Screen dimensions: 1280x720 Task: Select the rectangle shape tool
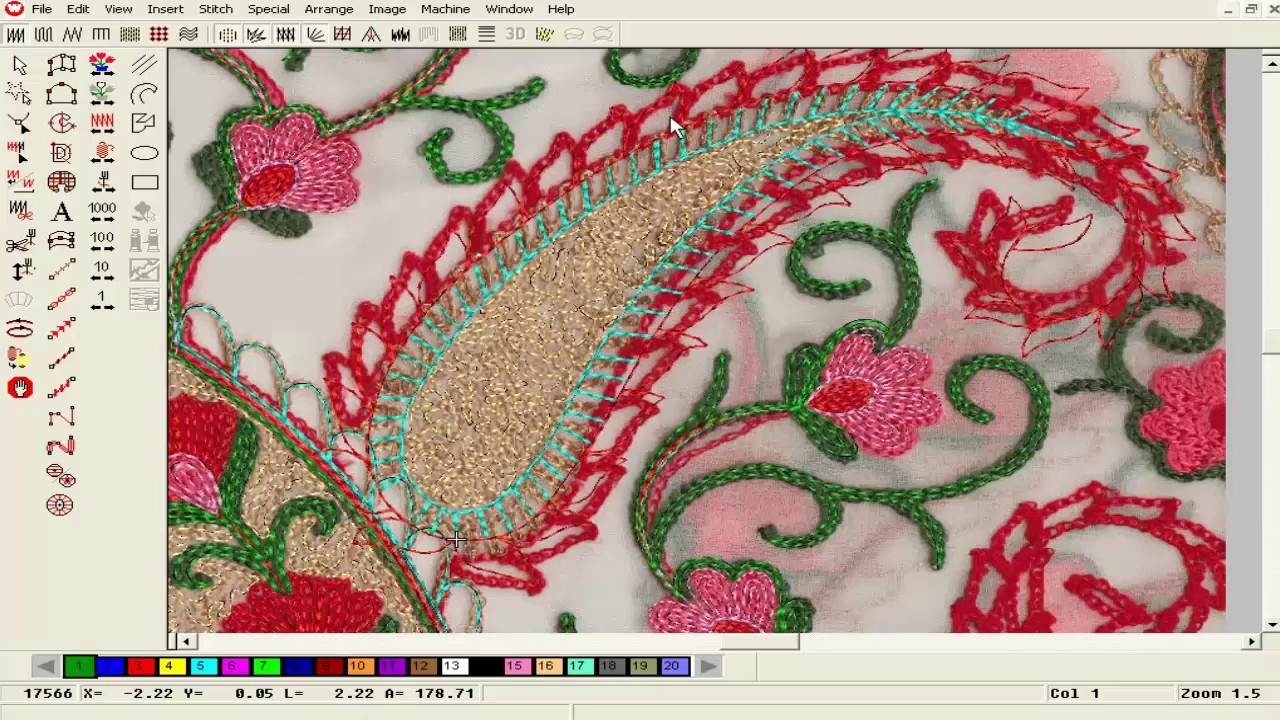pos(144,182)
